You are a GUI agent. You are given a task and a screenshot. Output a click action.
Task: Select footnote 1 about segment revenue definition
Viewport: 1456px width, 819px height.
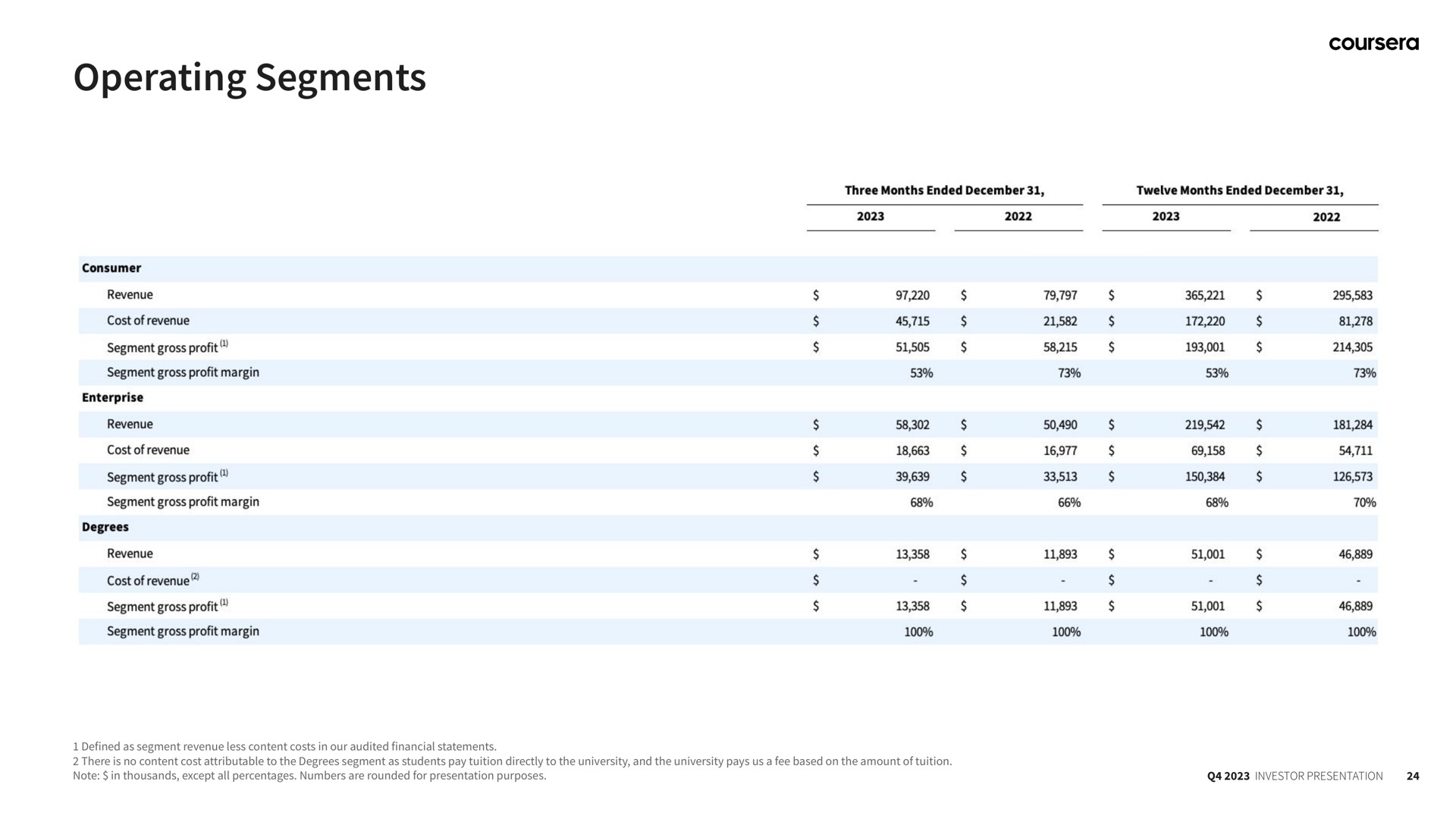click(284, 747)
